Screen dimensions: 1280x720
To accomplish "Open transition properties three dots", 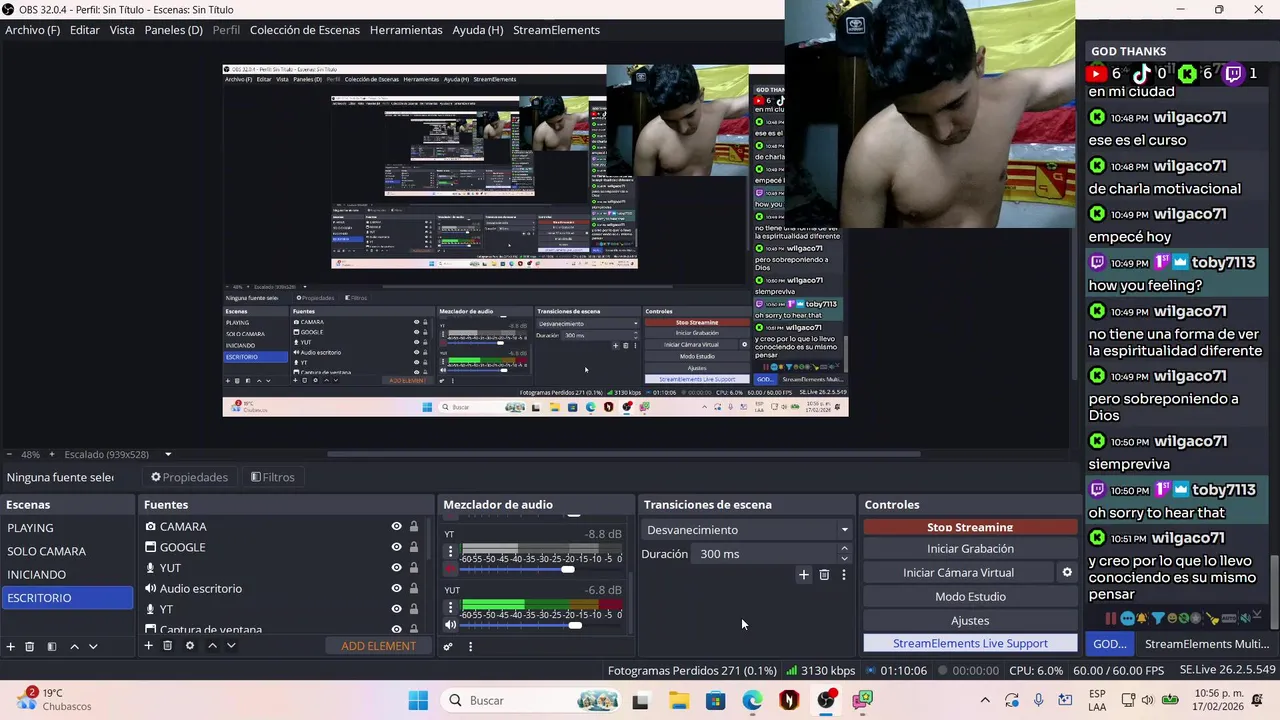I will [x=844, y=574].
